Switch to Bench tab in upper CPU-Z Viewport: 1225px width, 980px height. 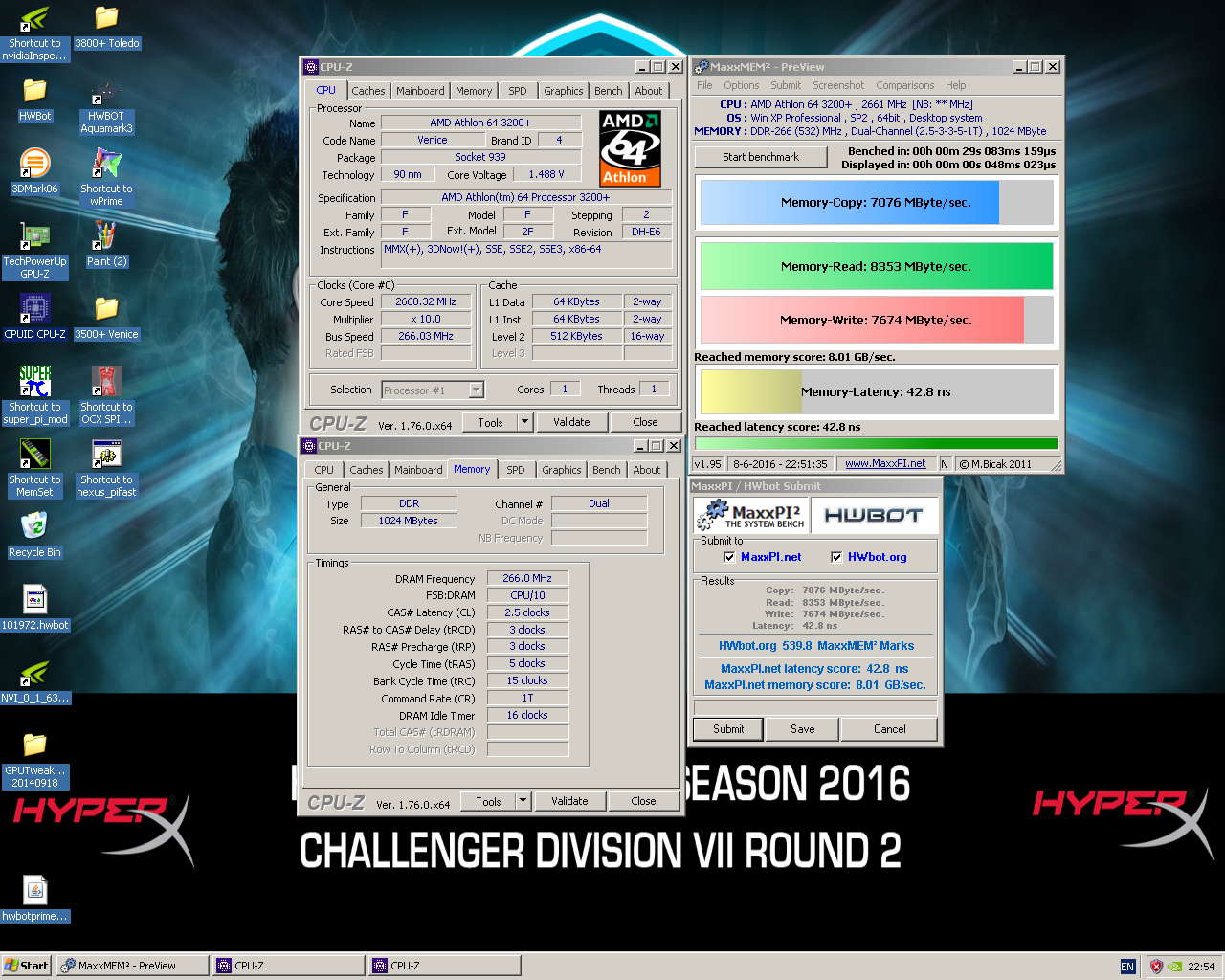coord(609,91)
